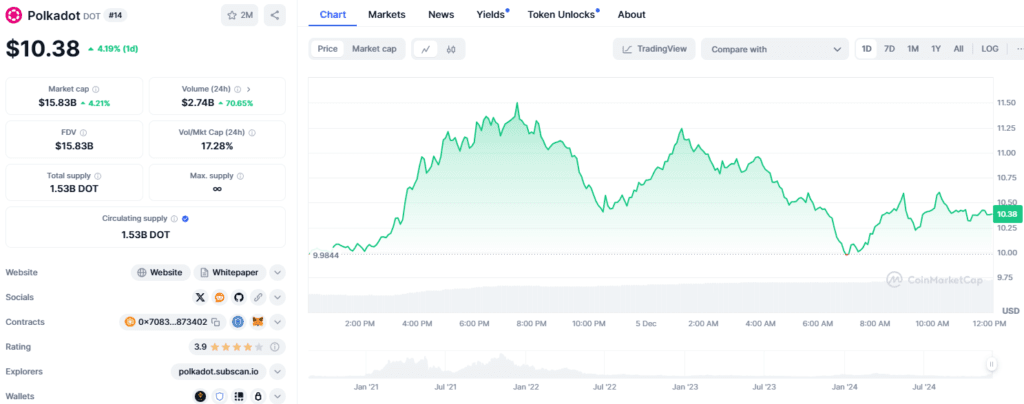This screenshot has width=1024, height=404.
Task: Select the Market cap chart toggle
Action: click(374, 49)
